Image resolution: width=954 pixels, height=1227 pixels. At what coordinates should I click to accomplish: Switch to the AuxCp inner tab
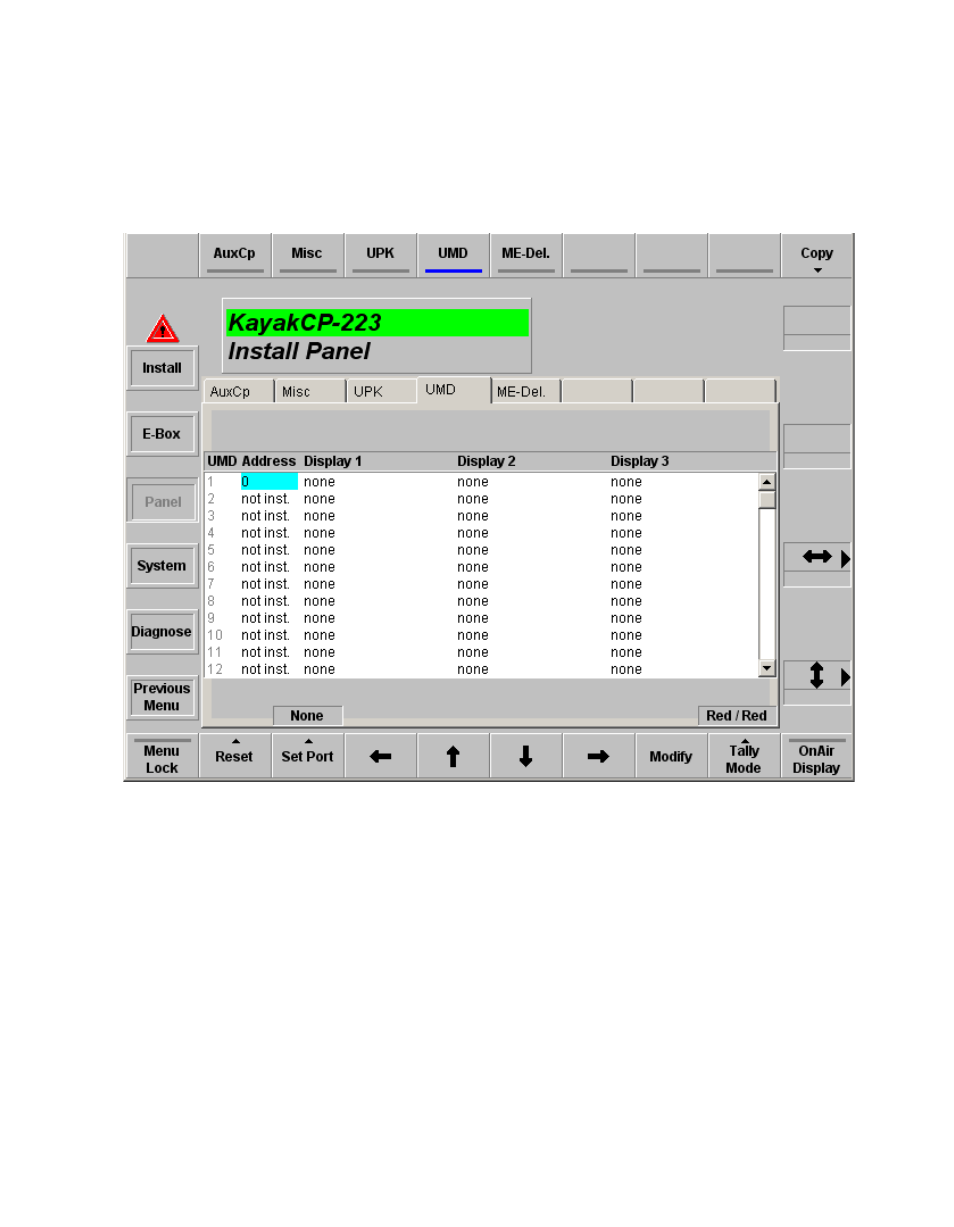238,392
